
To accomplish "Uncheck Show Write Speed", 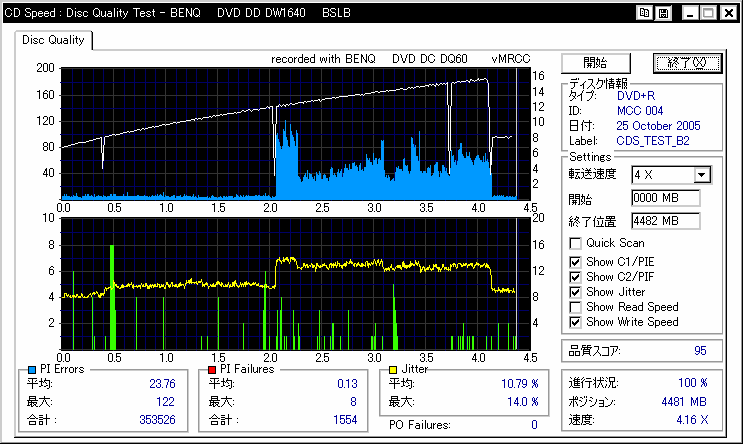I will (575, 322).
